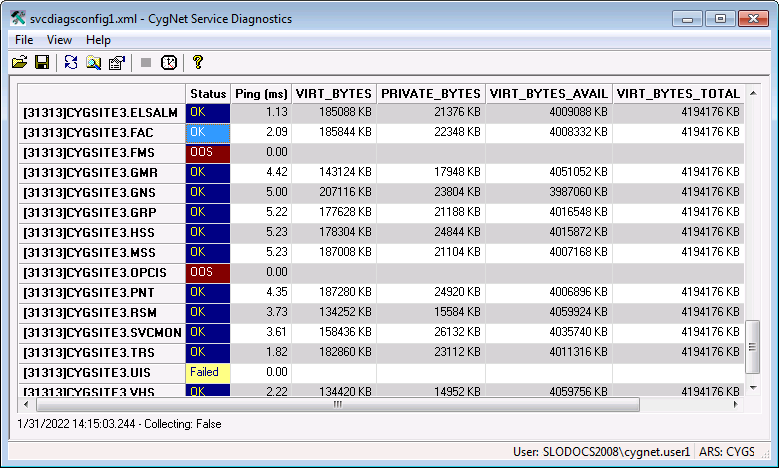This screenshot has width=779, height=468.
Task: Open a configuration file with folder icon
Action: [19, 63]
